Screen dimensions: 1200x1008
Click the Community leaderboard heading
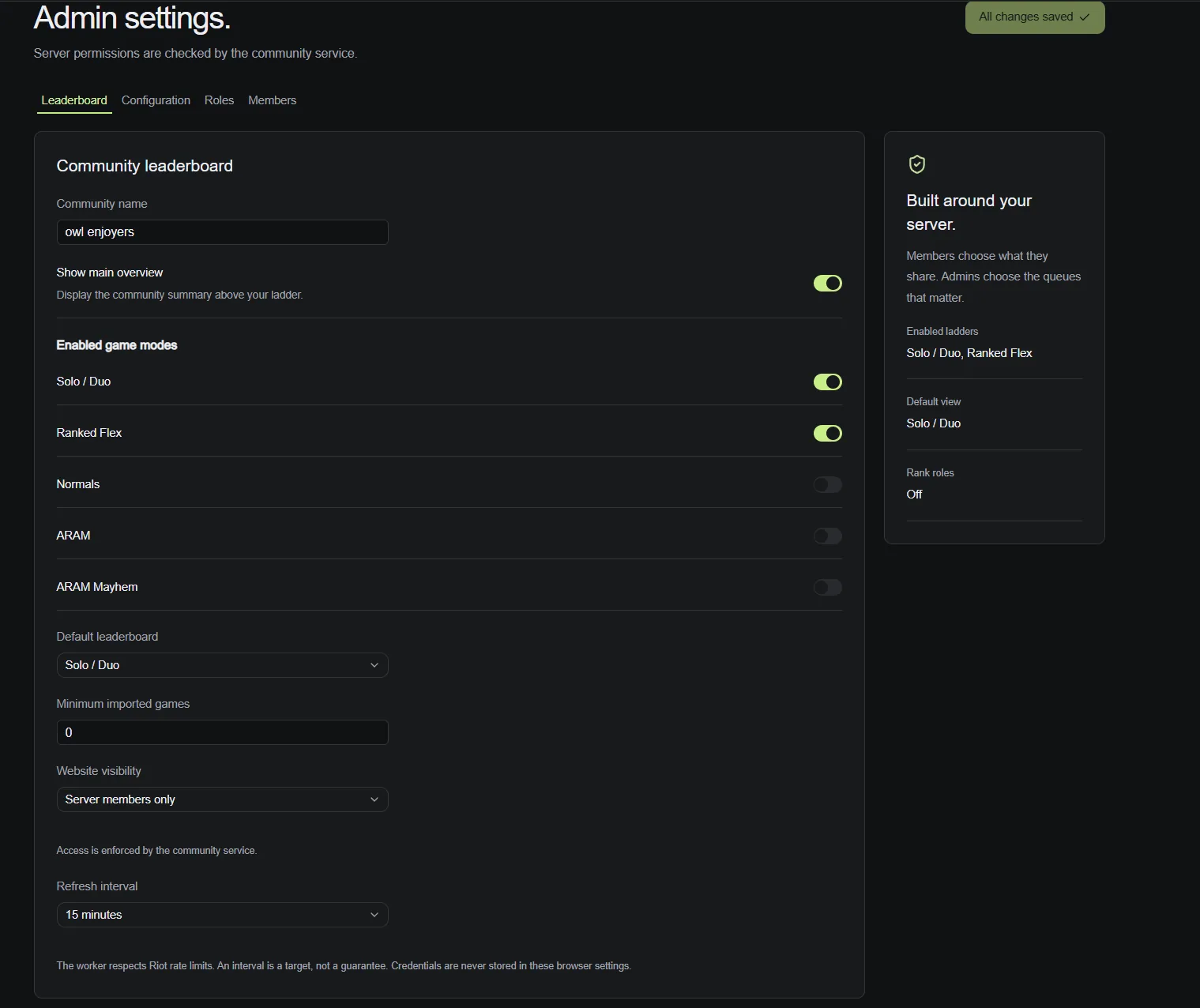[145, 166]
